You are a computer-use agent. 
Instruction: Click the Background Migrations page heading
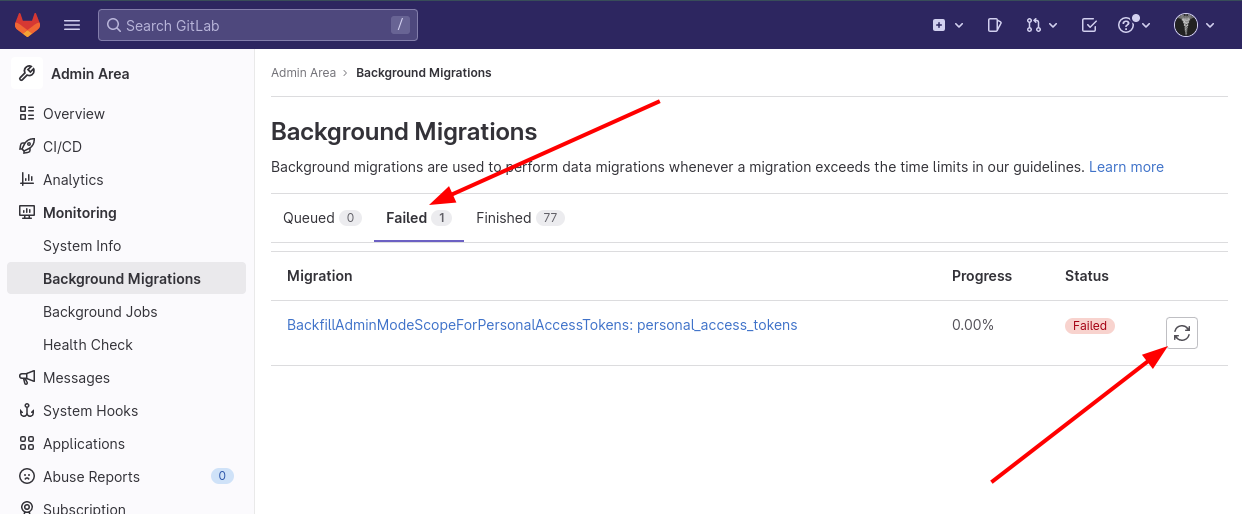coord(404,132)
